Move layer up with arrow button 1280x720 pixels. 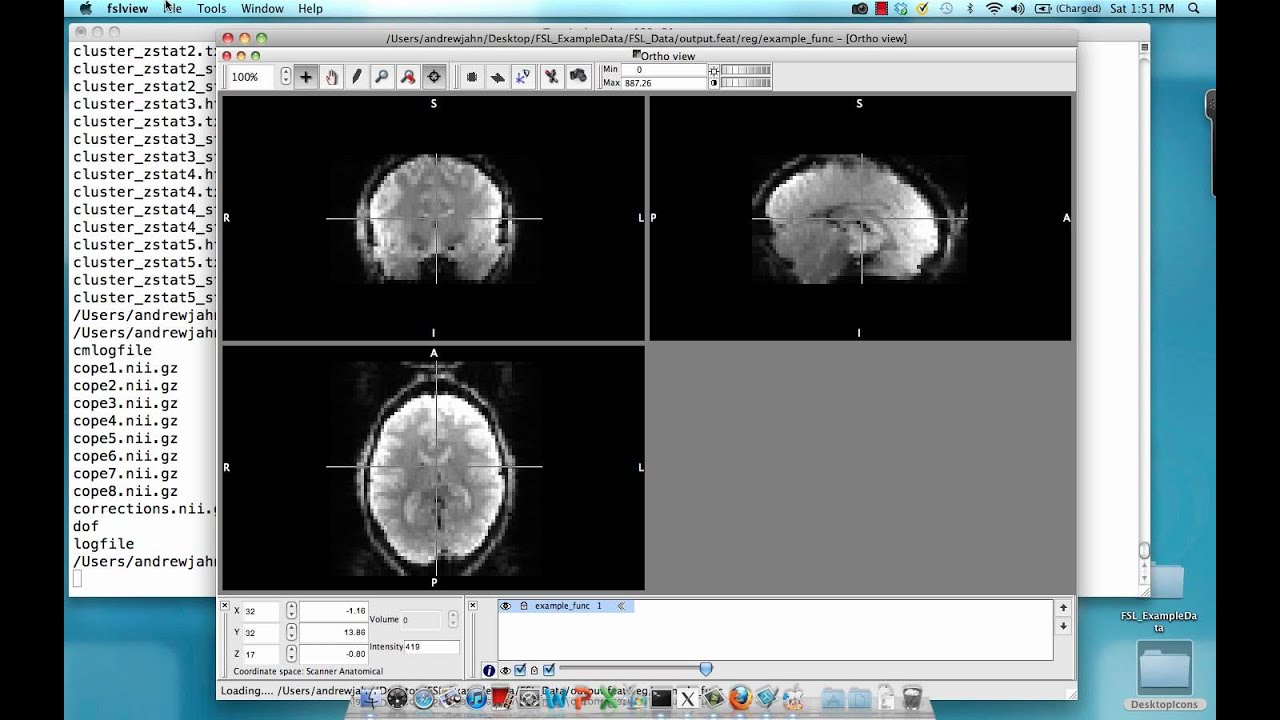[1063, 607]
